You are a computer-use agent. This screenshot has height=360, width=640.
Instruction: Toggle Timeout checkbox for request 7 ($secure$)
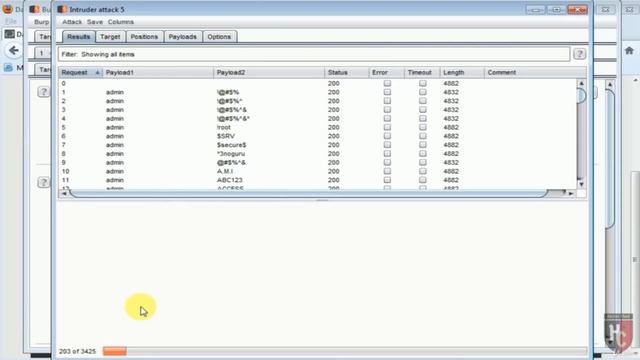(x=422, y=145)
